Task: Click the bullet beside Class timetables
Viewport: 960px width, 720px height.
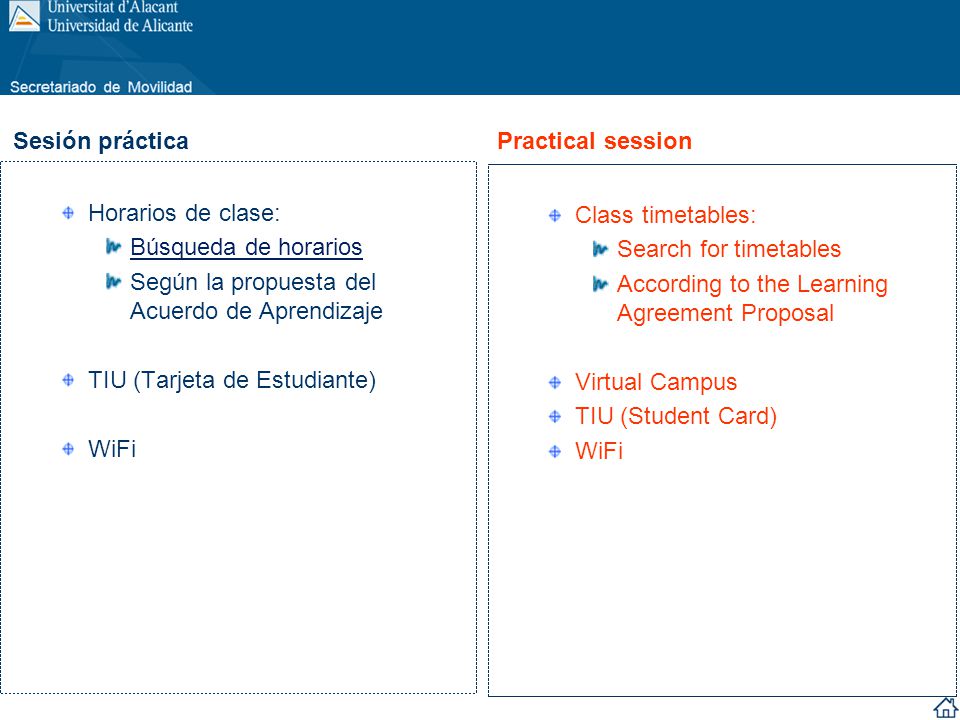Action: (x=555, y=216)
